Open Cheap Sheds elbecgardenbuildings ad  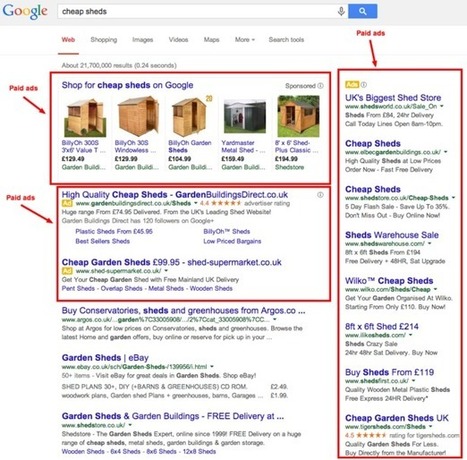(373, 144)
